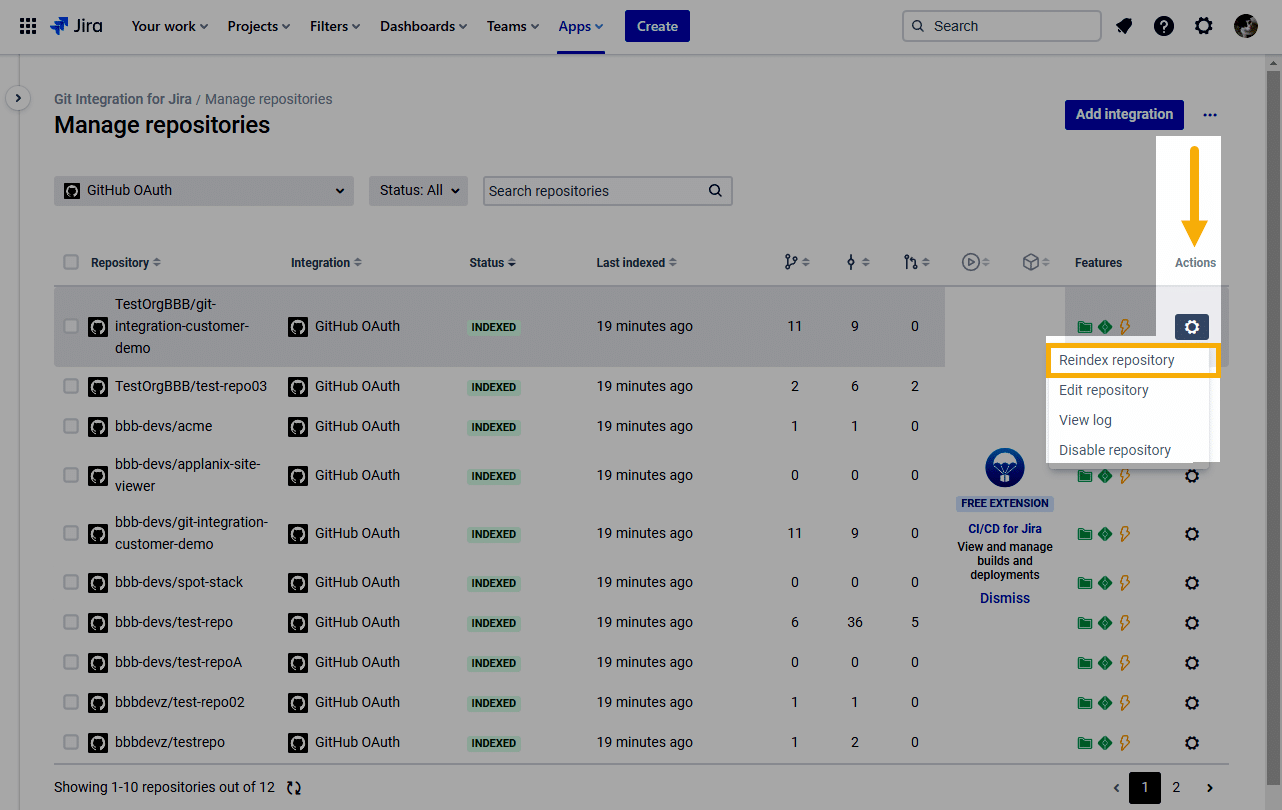Screen dimensions: 1282x810
Task: Select Reindex repository from the menu
Action: (x=1132, y=360)
